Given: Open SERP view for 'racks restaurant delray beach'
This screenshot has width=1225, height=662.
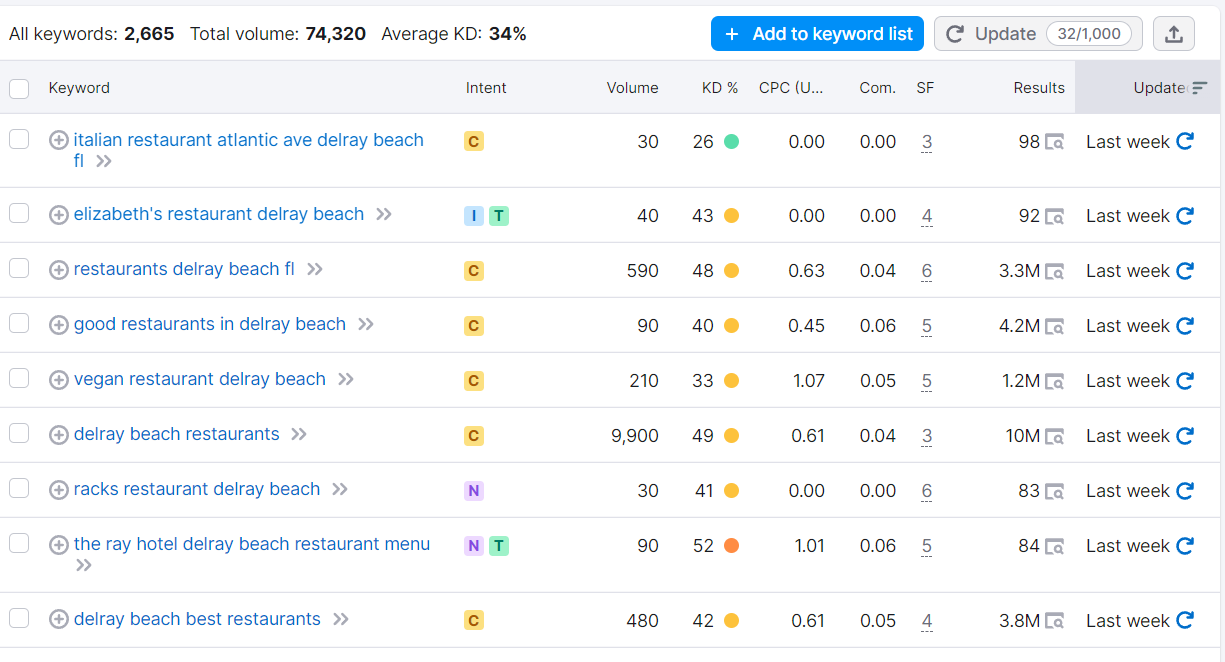Looking at the screenshot, I should tap(1054, 491).
